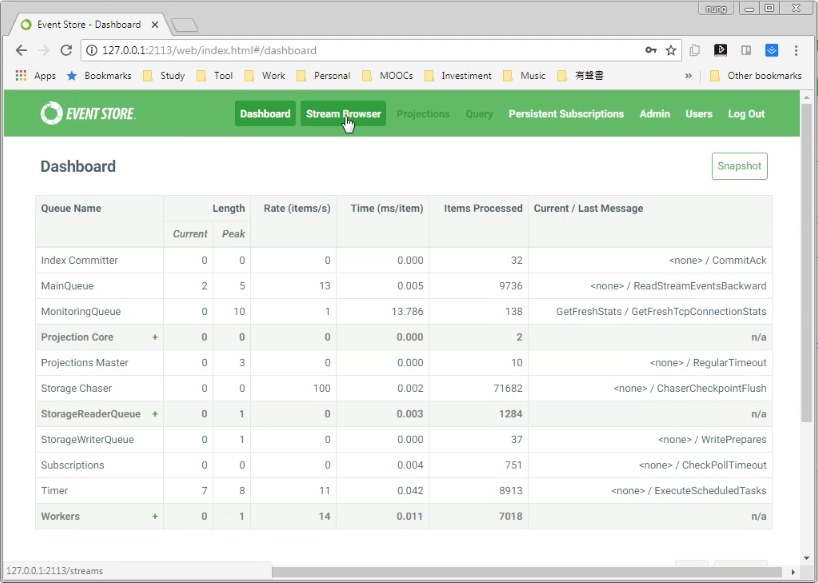The image size is (818, 583).
Task: Open the Users page
Action: pos(699,114)
